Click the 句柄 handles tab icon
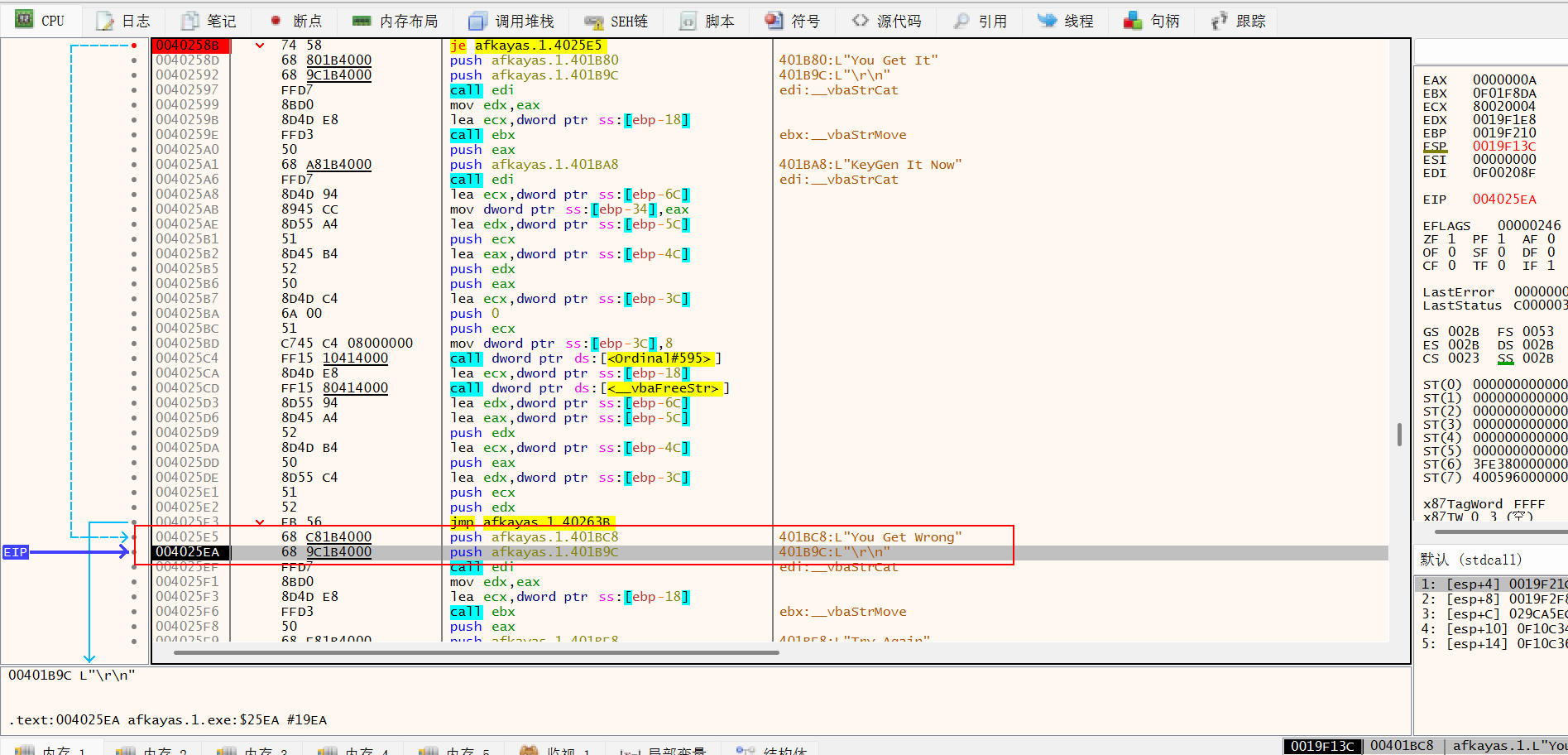This screenshot has width=1568, height=755. tap(1133, 21)
